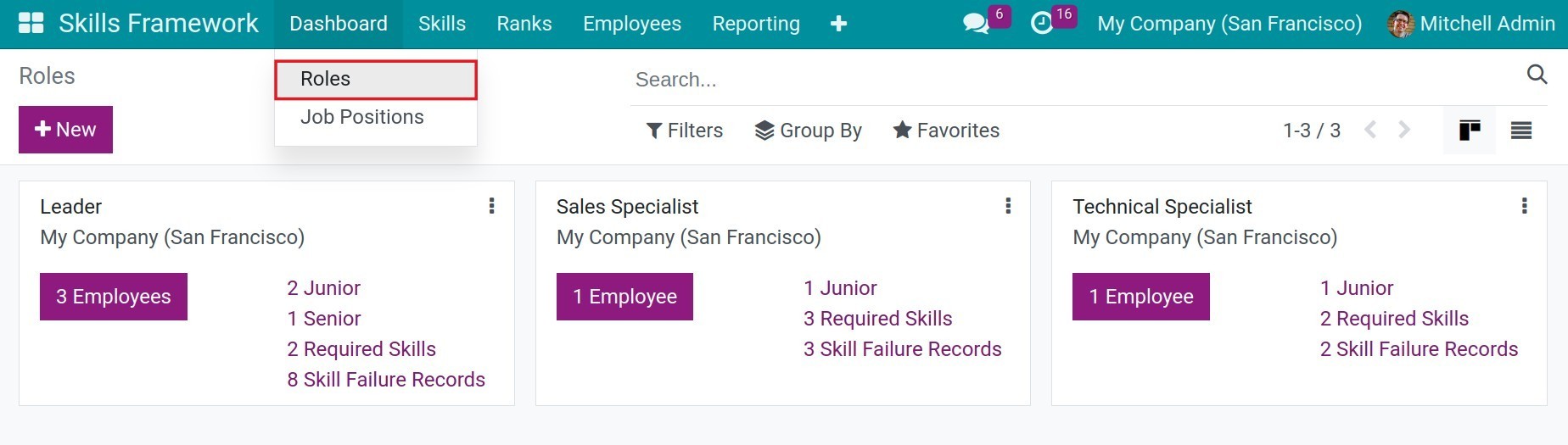Open the Filters dropdown
1568x445 pixels.
click(x=685, y=131)
